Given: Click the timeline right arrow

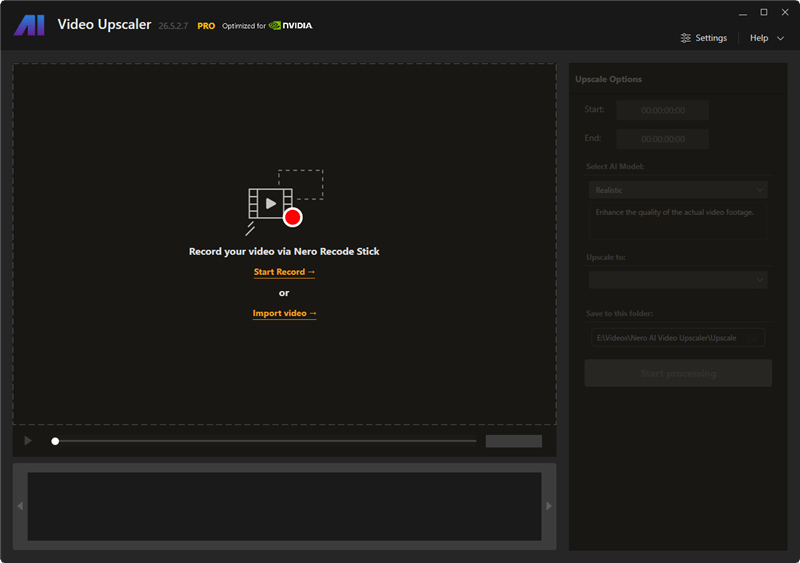Looking at the screenshot, I should [549, 506].
